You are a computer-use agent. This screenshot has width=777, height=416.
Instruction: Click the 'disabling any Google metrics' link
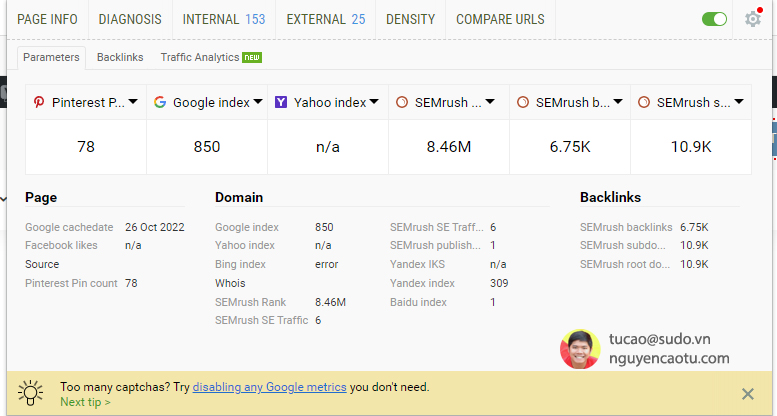click(270, 387)
